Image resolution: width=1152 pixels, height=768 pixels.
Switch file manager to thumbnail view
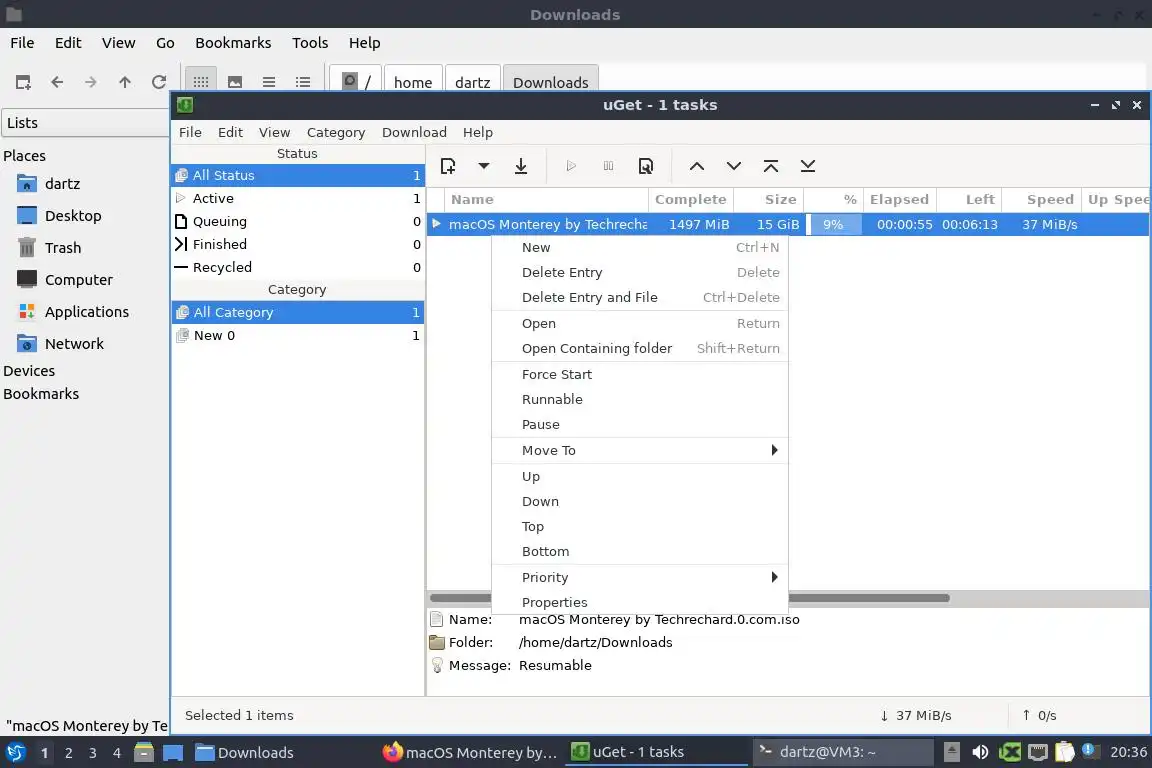pos(235,82)
